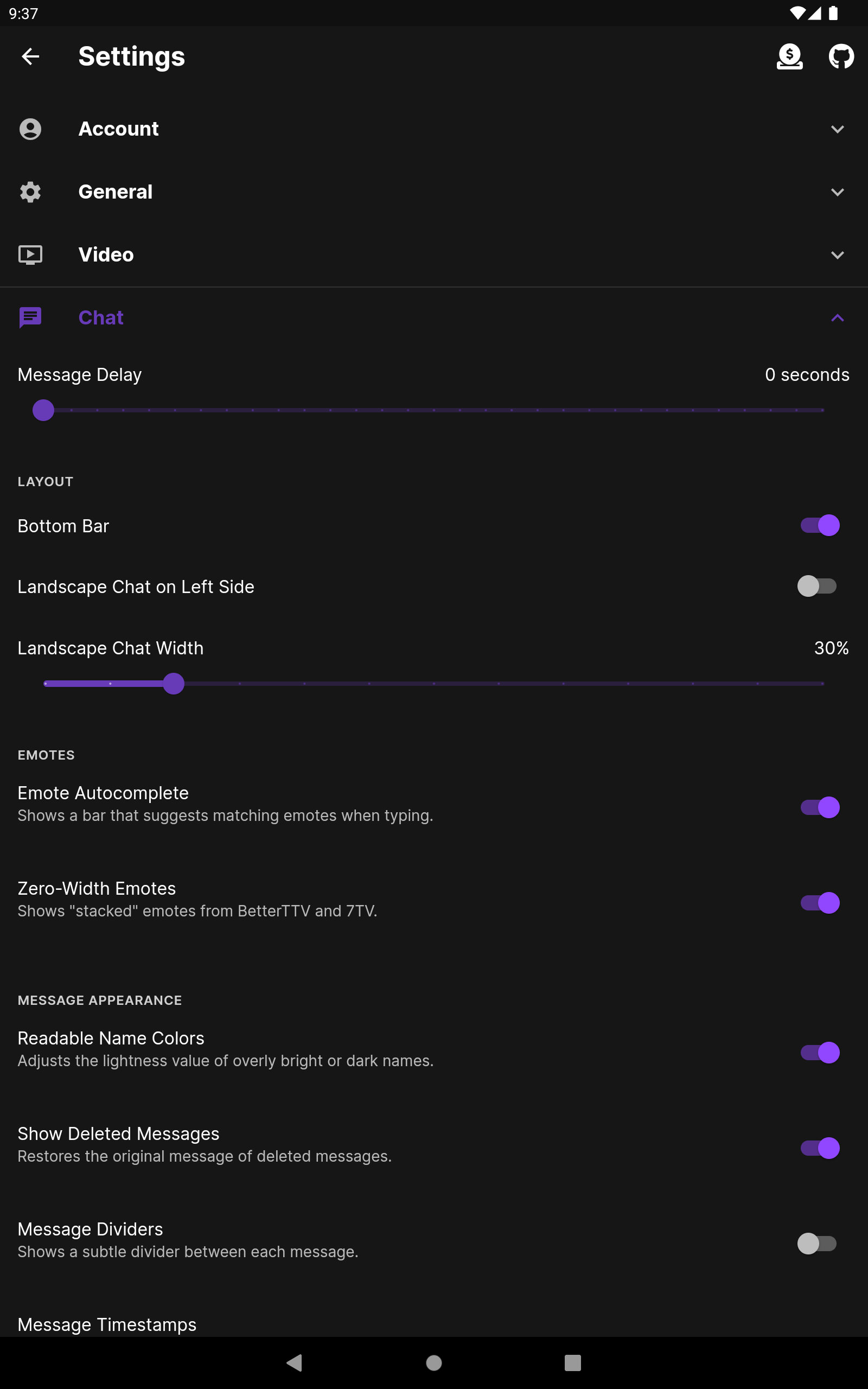This screenshot has height=1389, width=868.
Task: Tap the General gear icon
Action: point(30,192)
